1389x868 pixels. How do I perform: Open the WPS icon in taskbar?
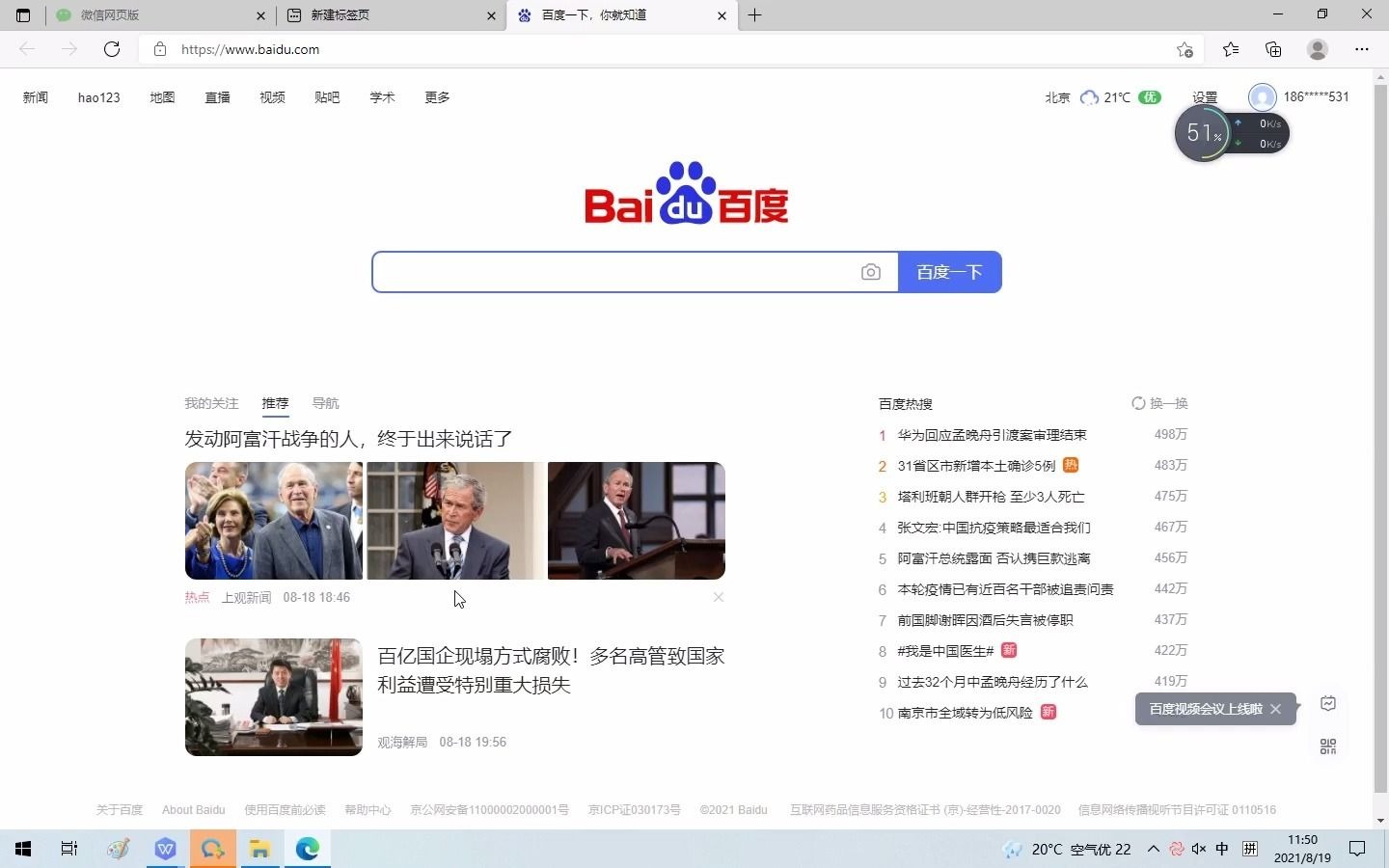(x=165, y=849)
